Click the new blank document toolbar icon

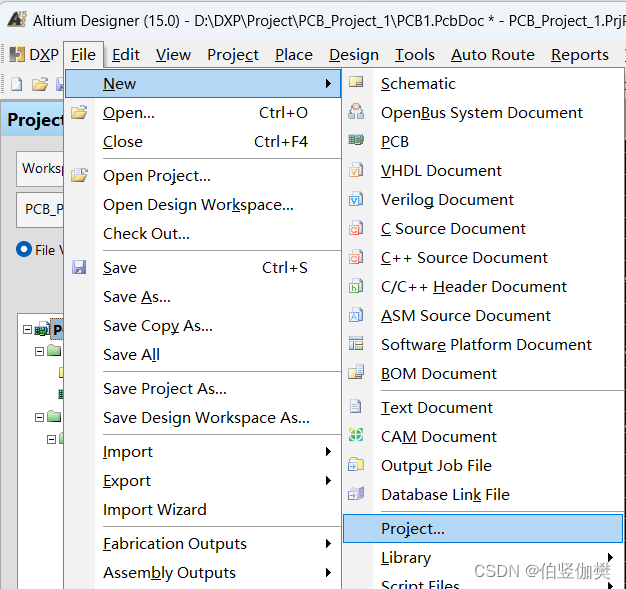click(16, 84)
